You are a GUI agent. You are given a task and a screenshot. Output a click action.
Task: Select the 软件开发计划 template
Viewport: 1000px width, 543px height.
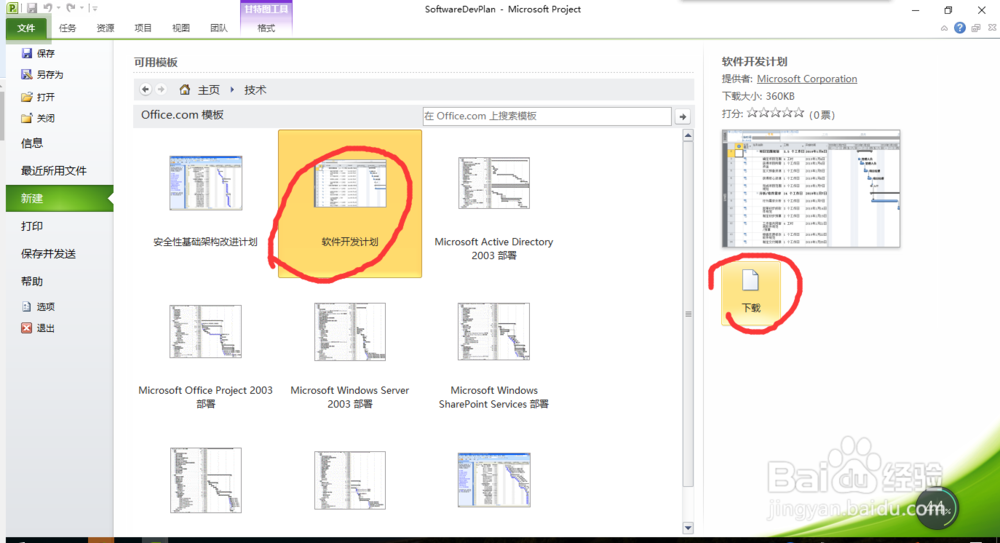click(349, 204)
